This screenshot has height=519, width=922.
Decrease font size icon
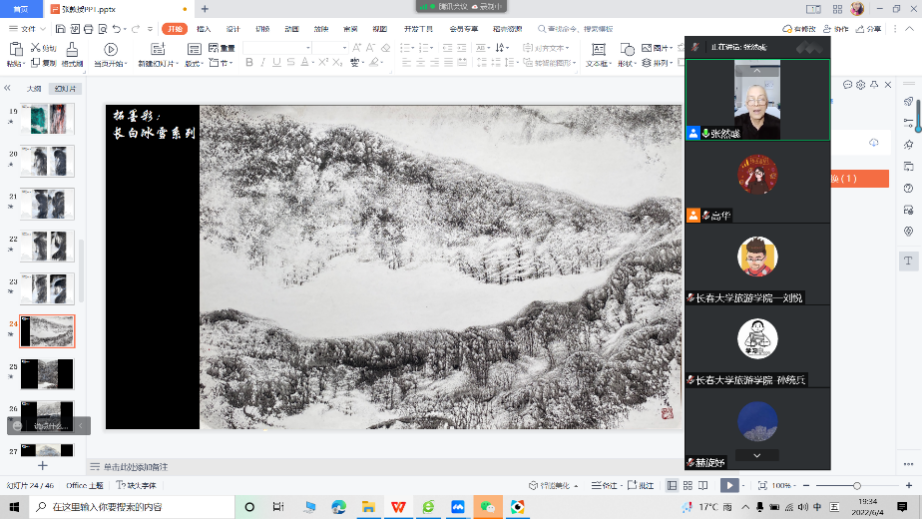pos(370,48)
